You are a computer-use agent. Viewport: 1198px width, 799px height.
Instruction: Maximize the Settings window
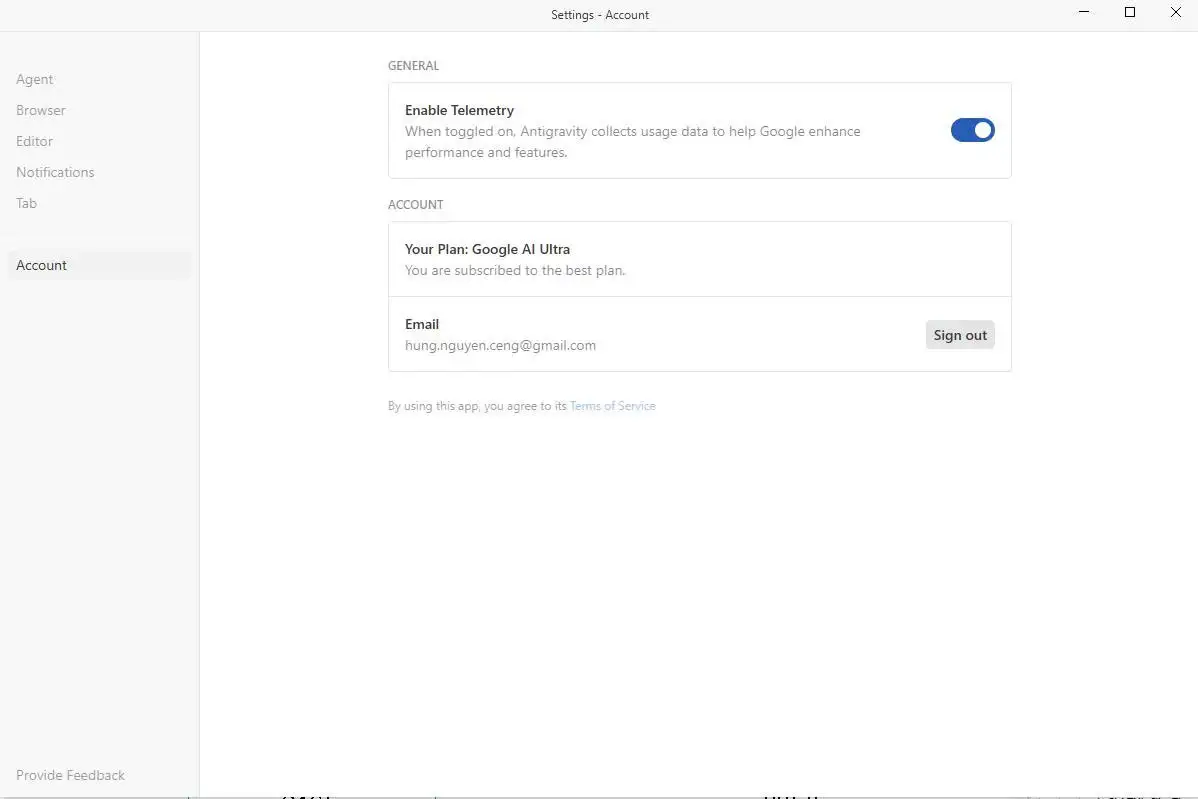[x=1130, y=13]
